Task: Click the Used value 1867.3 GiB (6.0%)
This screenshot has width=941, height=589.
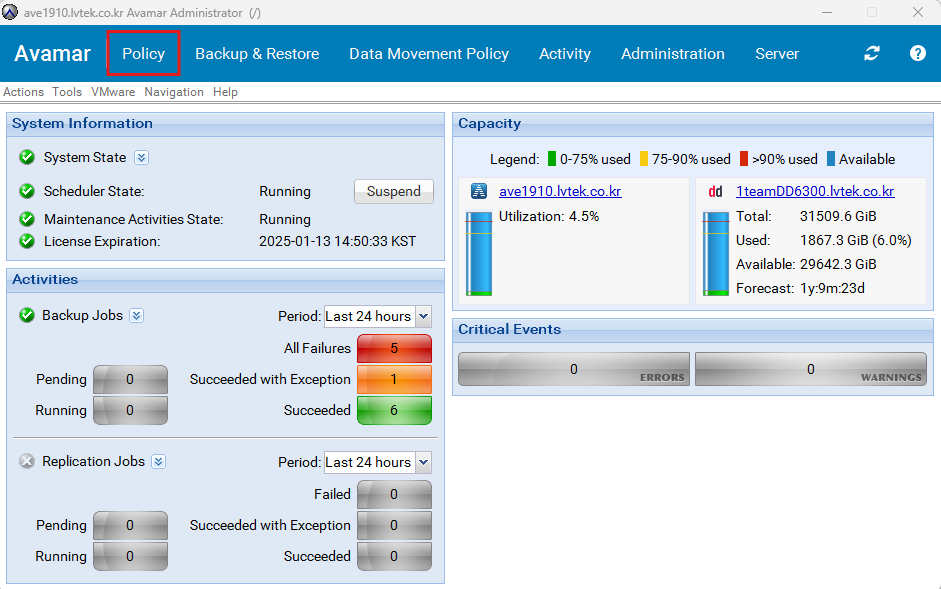Action: pyautogui.click(x=856, y=240)
